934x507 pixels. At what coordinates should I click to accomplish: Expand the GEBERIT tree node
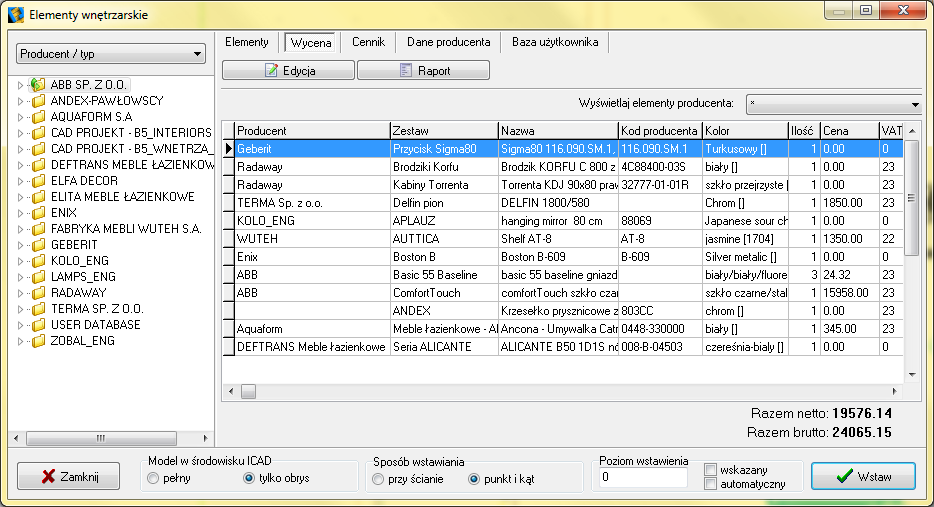(x=20, y=245)
